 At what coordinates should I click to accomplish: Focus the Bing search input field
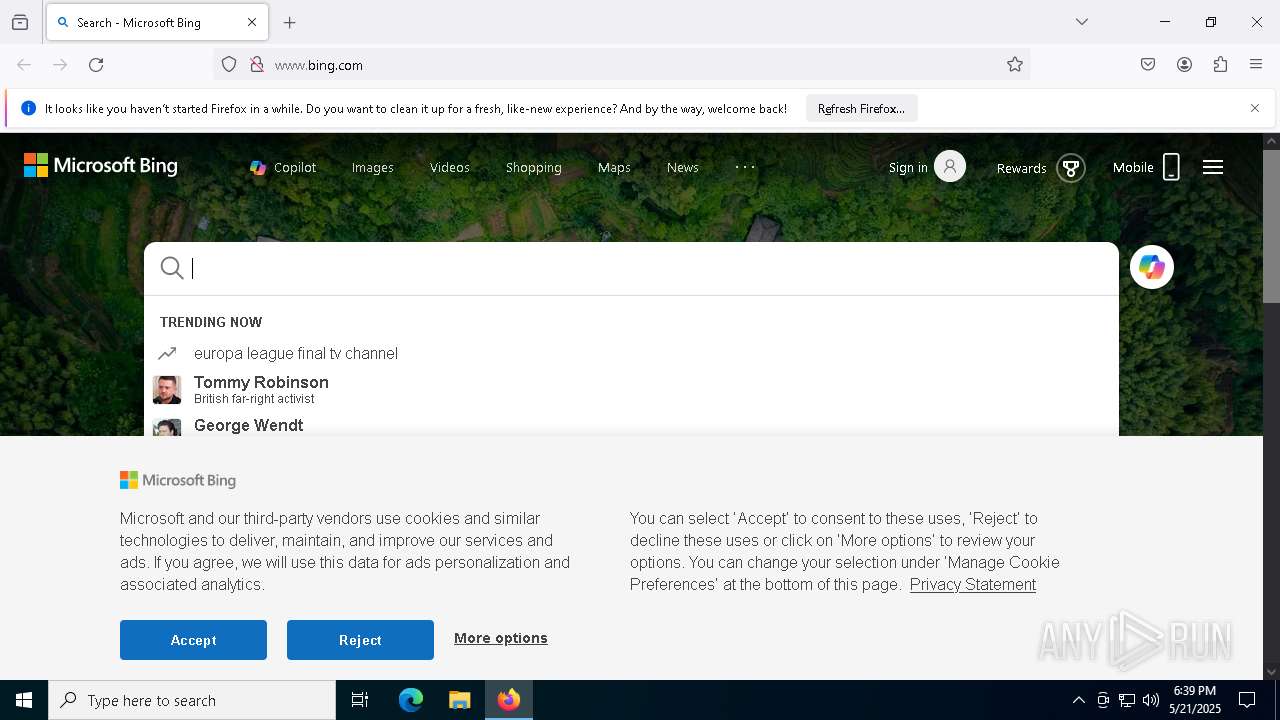pyautogui.click(x=650, y=268)
